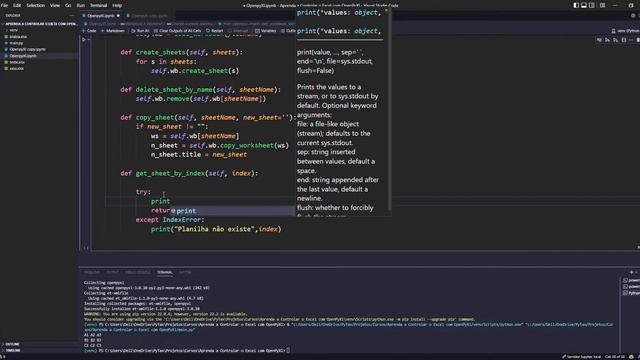
Task: Open Openpyxl copy.ipynb in the Explorer
Action: (x=27, y=49)
